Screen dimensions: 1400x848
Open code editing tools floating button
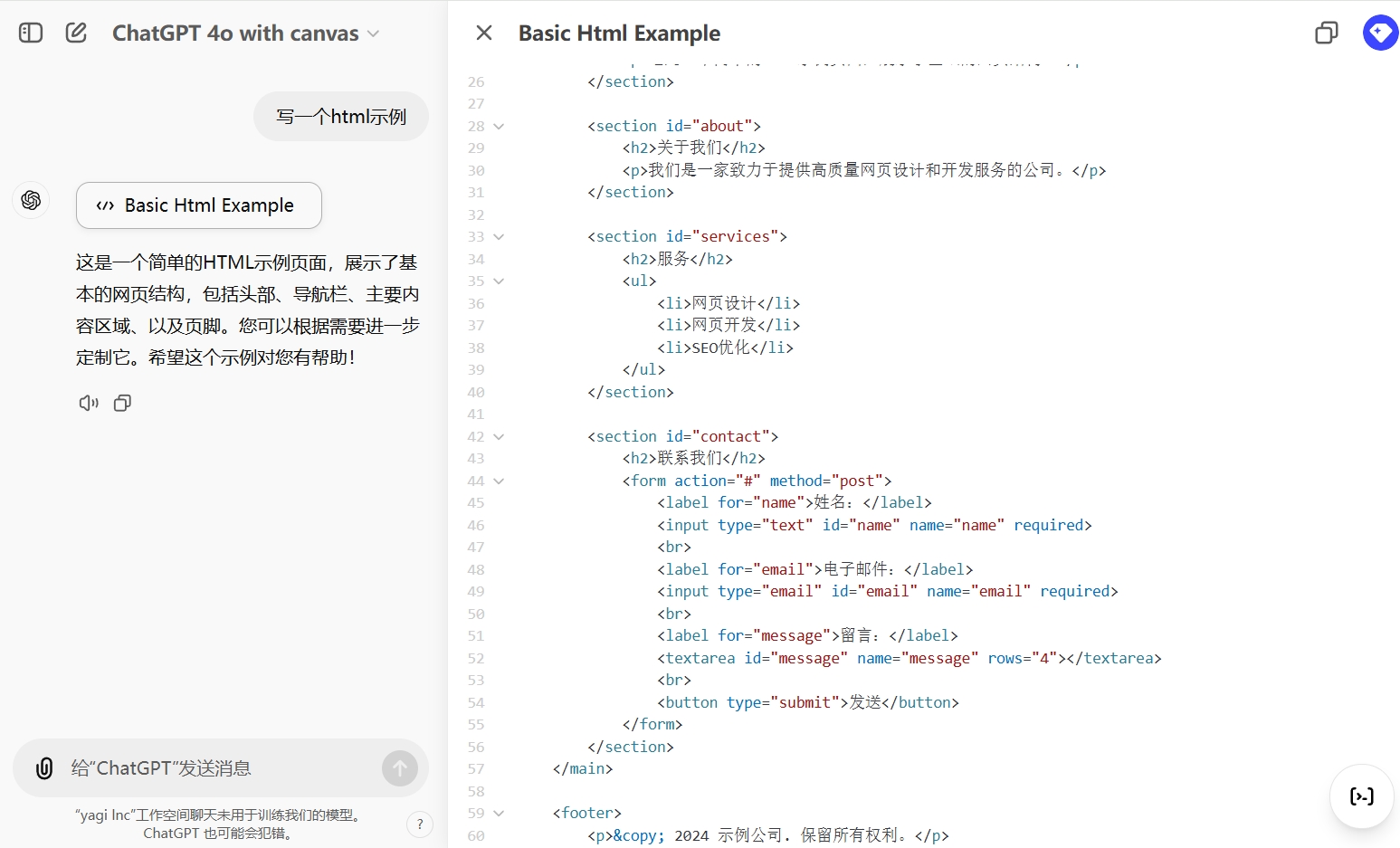pyautogui.click(x=1362, y=796)
